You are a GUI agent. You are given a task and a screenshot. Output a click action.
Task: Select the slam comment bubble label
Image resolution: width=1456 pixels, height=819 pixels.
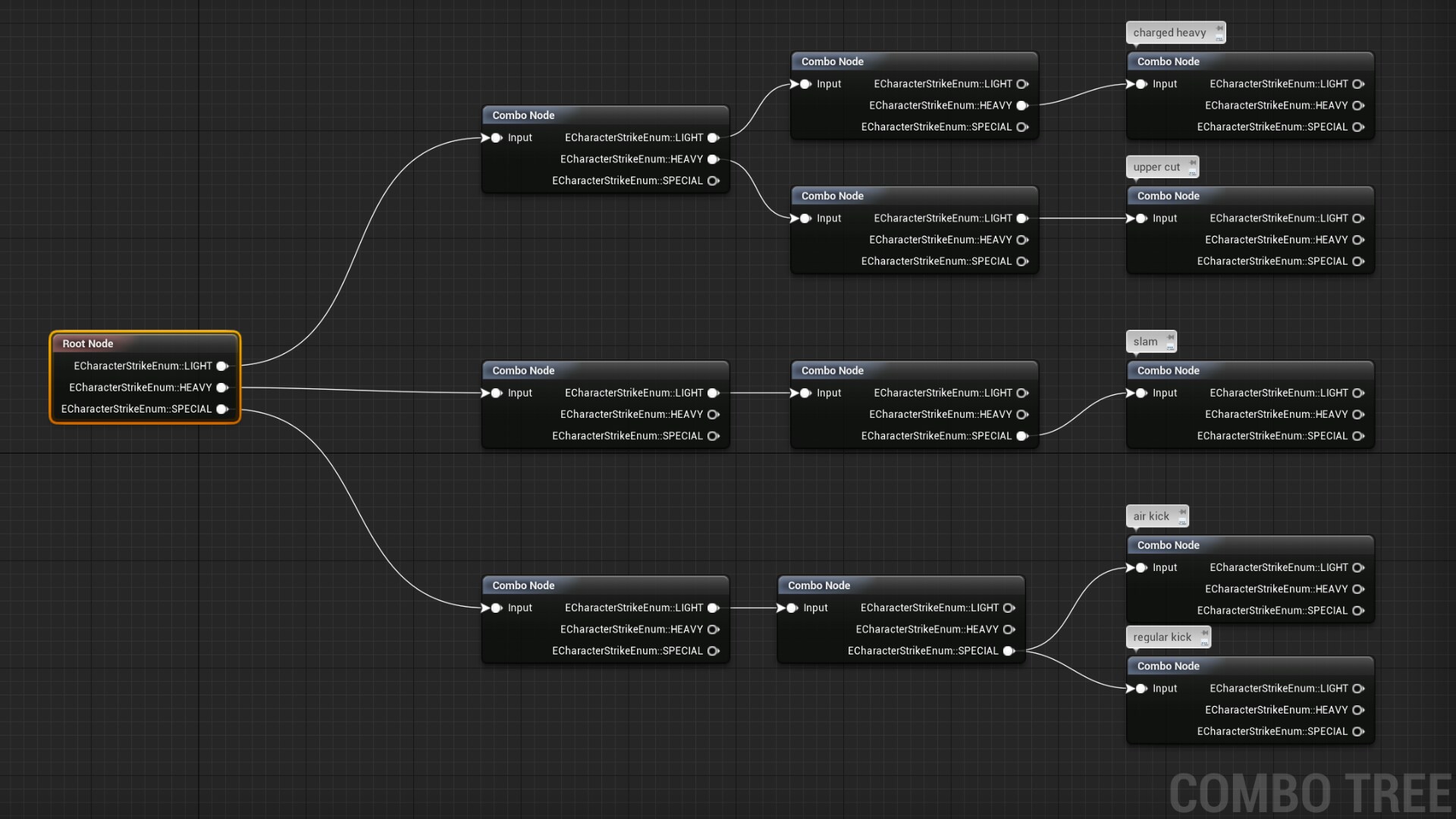pos(1145,341)
